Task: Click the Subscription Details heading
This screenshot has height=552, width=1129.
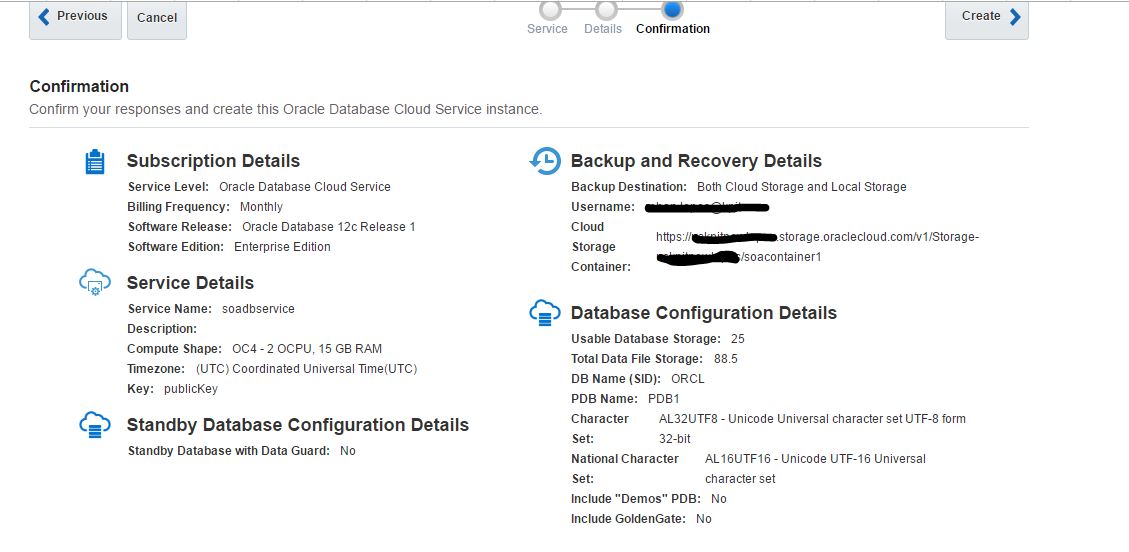Action: click(x=213, y=161)
